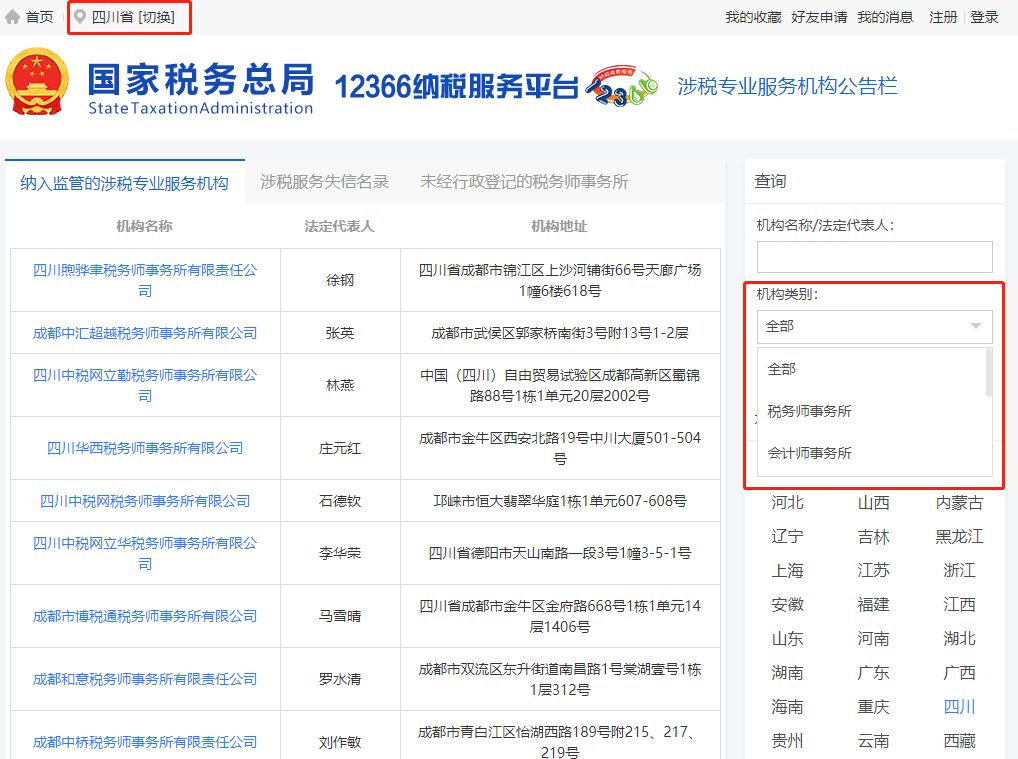Select the 纳入监管的涉税专业服务机构 tab
Viewport: 1018px width, 759px height.
tap(125, 182)
